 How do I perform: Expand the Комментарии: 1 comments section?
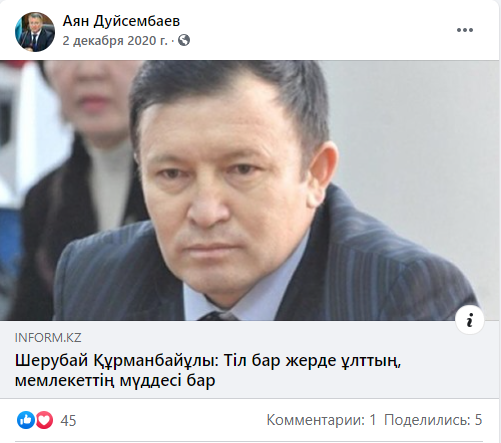tap(321, 420)
